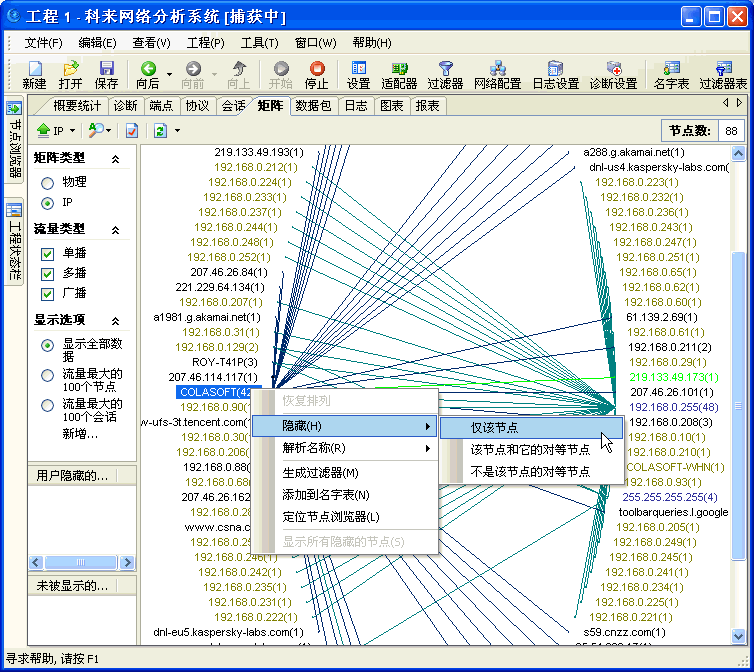Click the 保存 (Save) disk icon
The image size is (754, 672).
(106, 69)
